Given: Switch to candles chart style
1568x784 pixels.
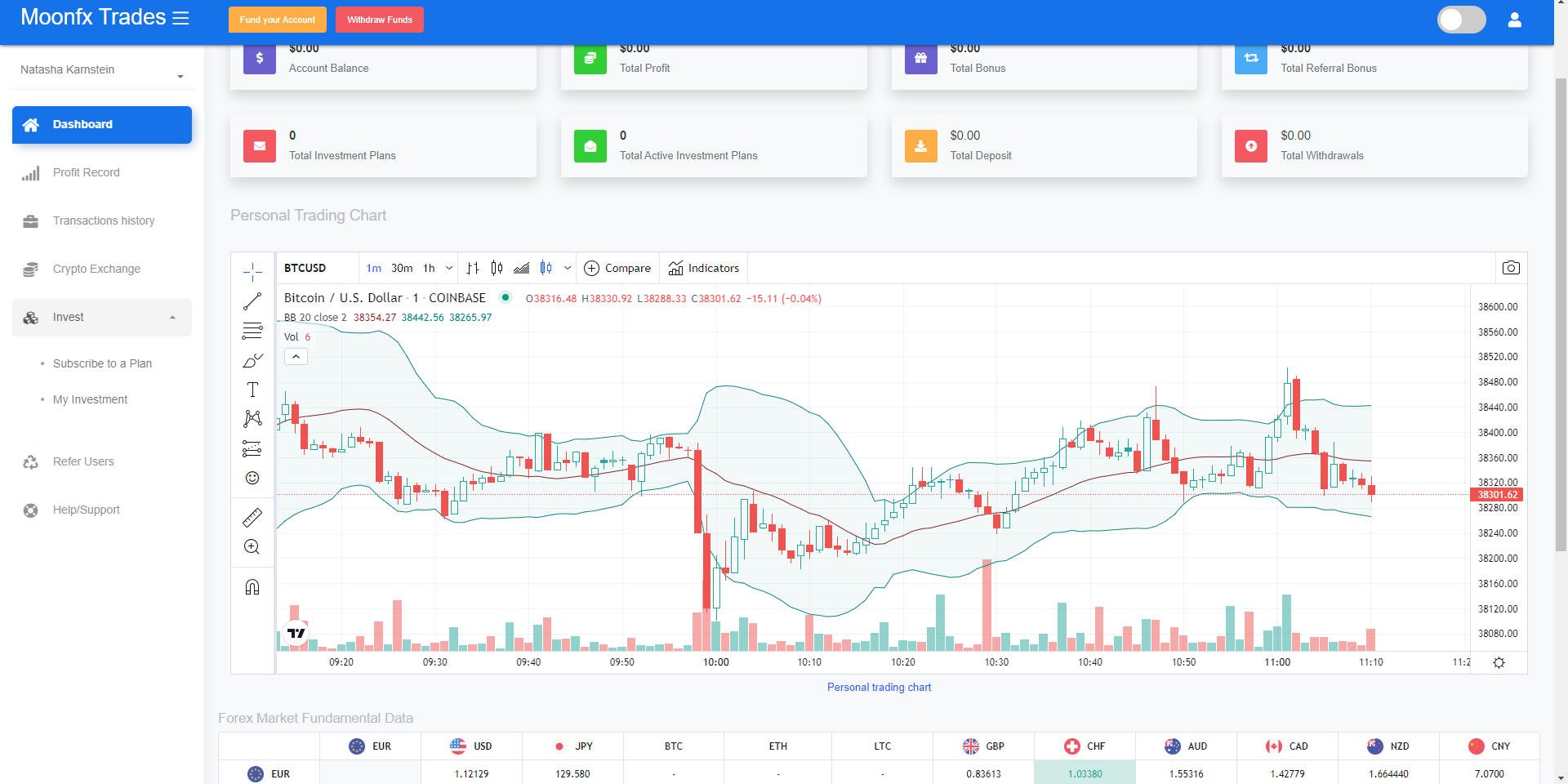Looking at the screenshot, I should tap(497, 268).
